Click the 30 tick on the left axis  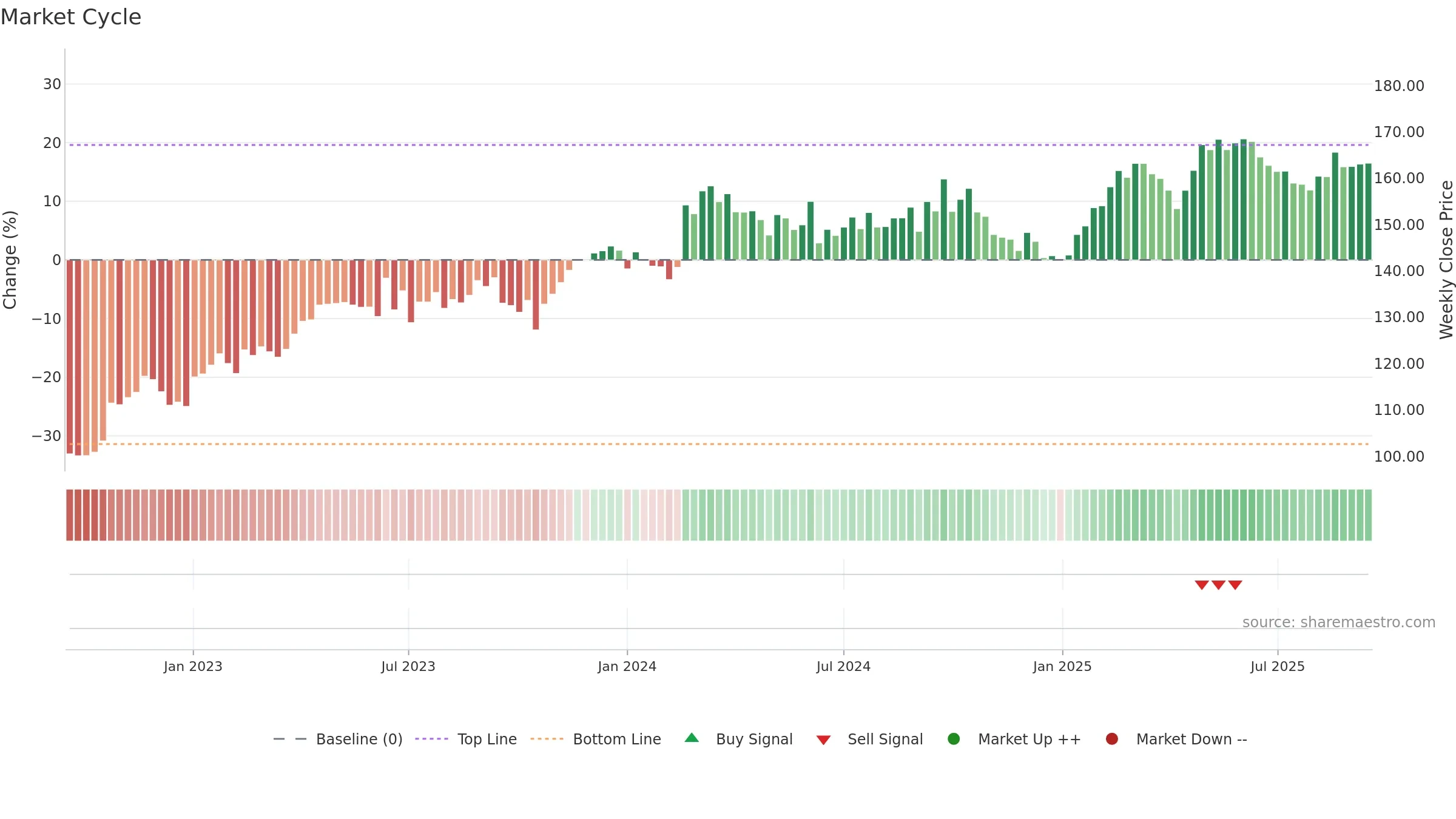click(52, 84)
